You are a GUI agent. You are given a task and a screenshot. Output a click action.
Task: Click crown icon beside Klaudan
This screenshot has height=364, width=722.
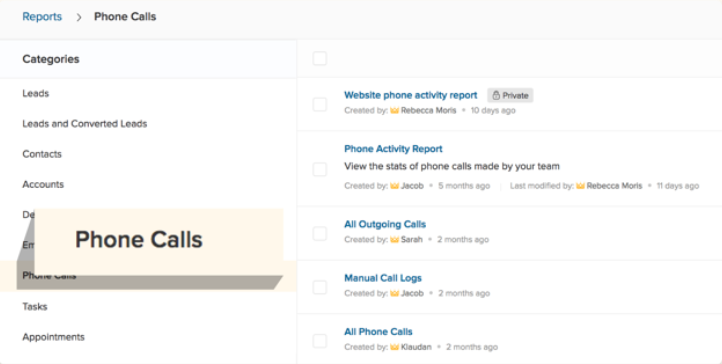click(x=394, y=347)
